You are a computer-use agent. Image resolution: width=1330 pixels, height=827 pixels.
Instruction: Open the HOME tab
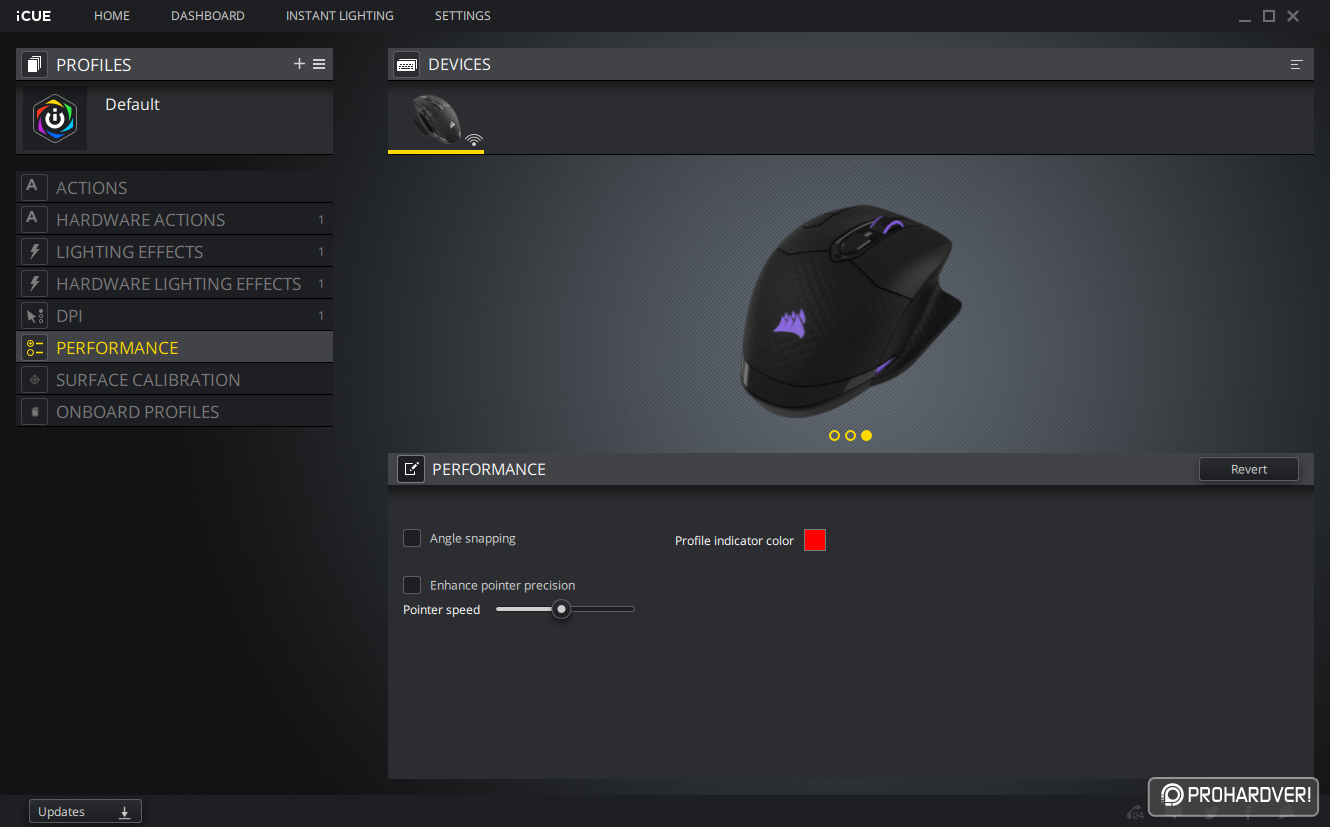coord(112,16)
